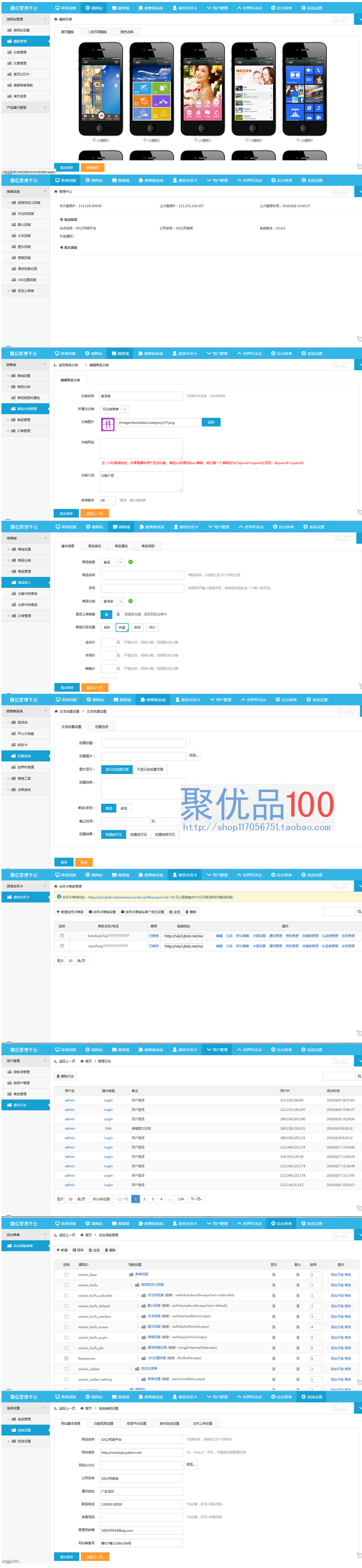
Task: Click search magnifier in 管理日志 screen
Action: [x=359, y=1076]
